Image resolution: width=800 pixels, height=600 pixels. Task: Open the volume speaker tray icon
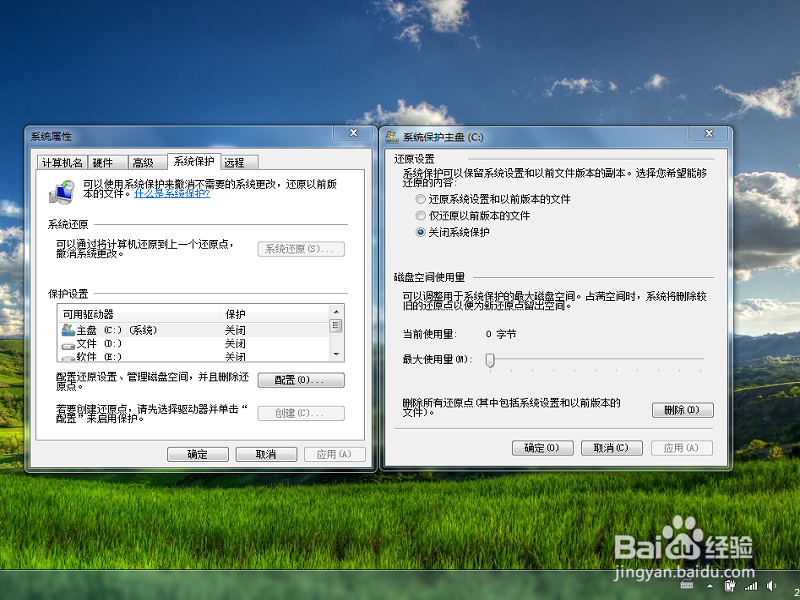click(771, 586)
